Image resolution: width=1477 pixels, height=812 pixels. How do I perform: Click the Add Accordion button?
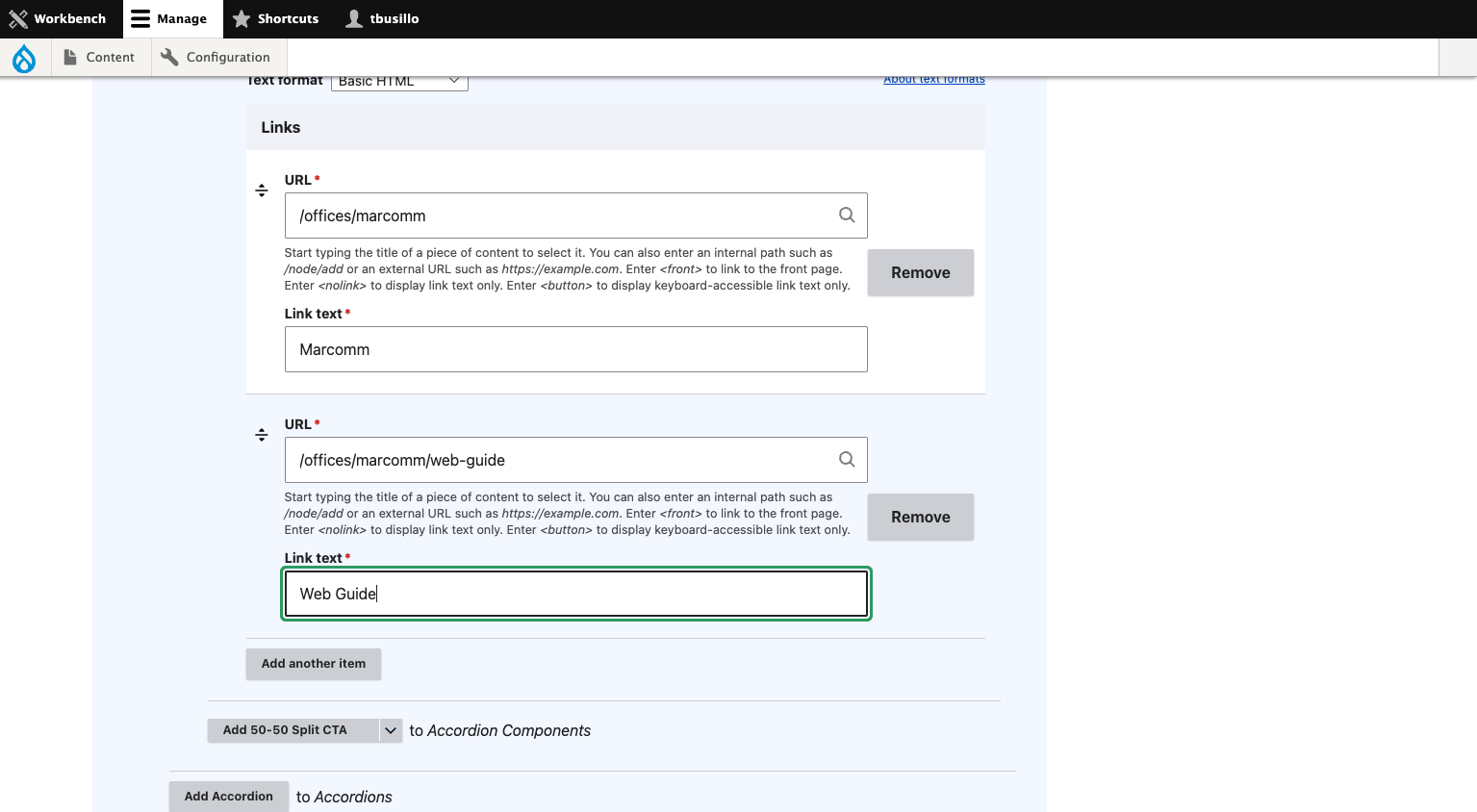tap(229, 797)
